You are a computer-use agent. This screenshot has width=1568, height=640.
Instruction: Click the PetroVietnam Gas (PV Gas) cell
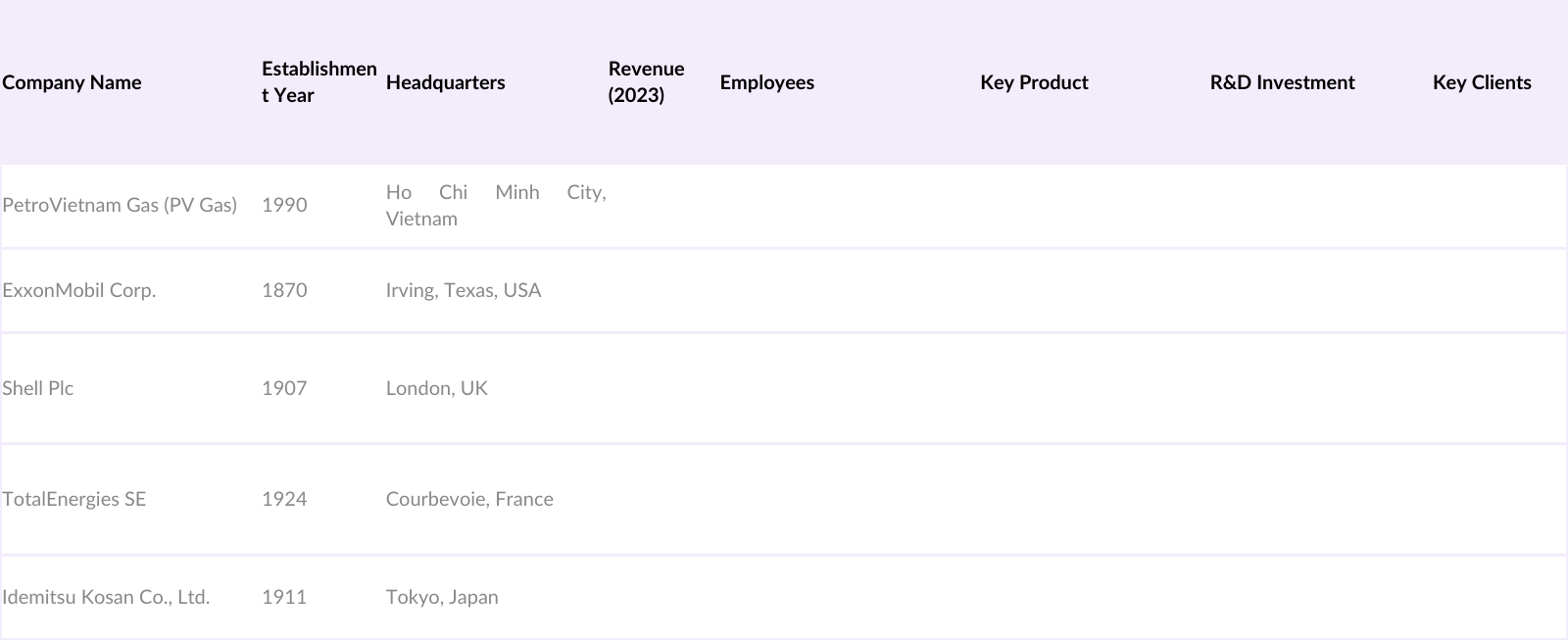[x=120, y=205]
